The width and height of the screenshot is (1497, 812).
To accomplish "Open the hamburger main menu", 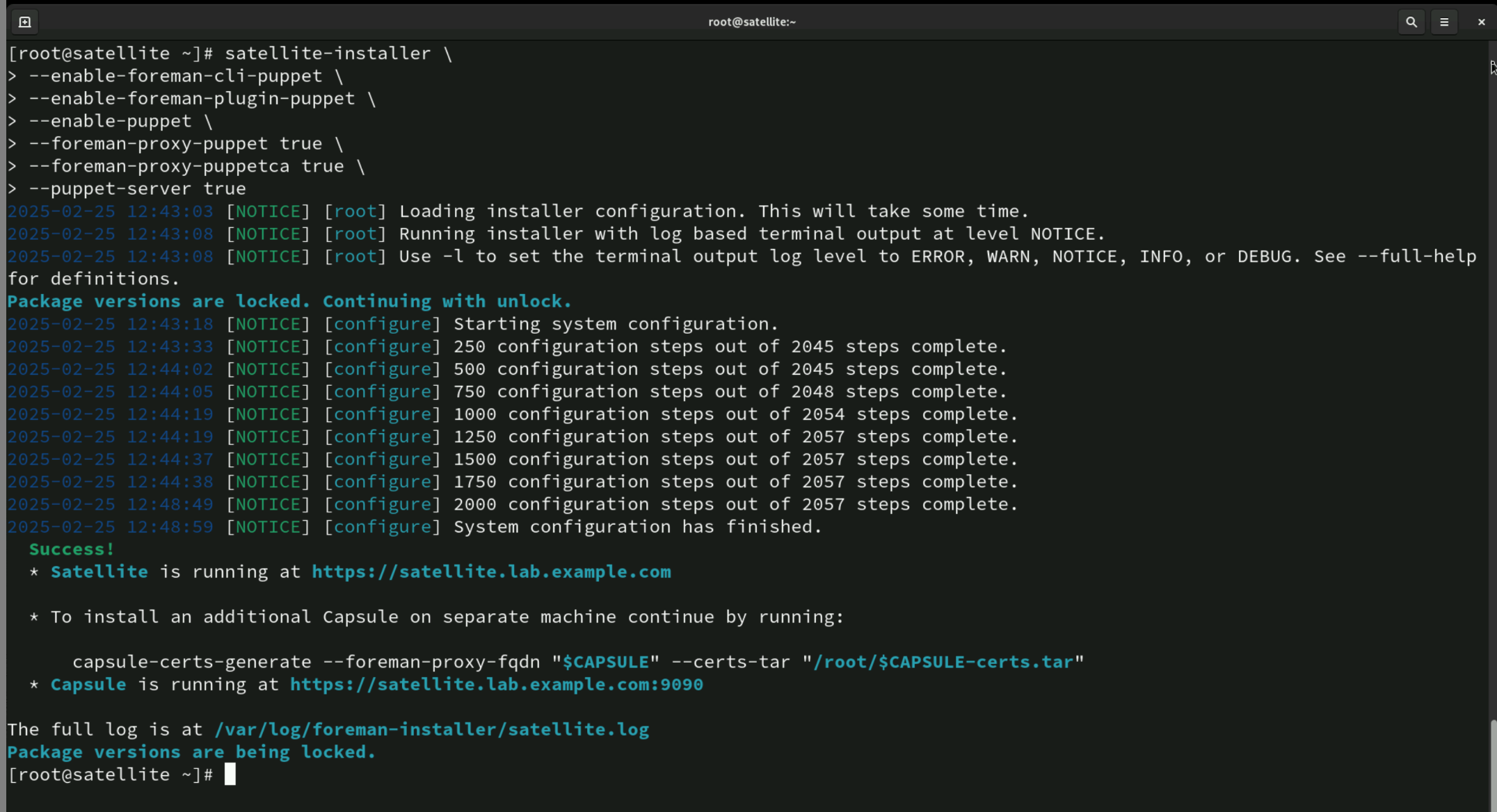I will 1444,22.
